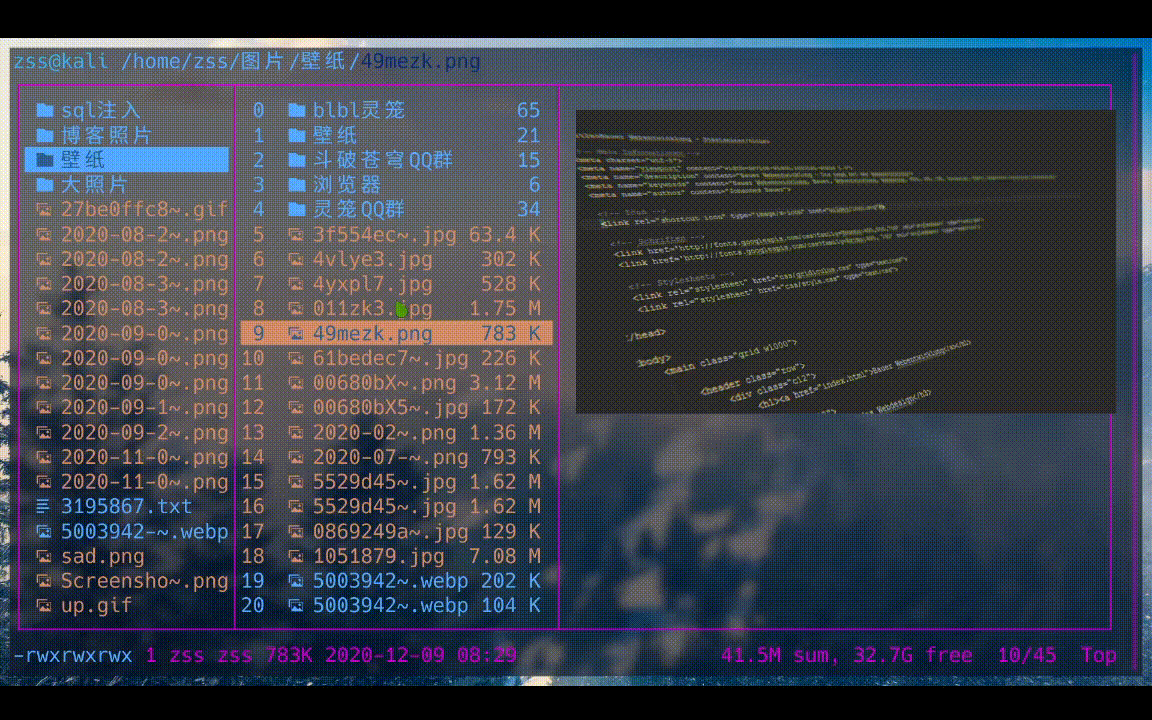This screenshot has height=720, width=1152.
Task: Click the 27be0ffc8~.gif file
Action: [144, 209]
